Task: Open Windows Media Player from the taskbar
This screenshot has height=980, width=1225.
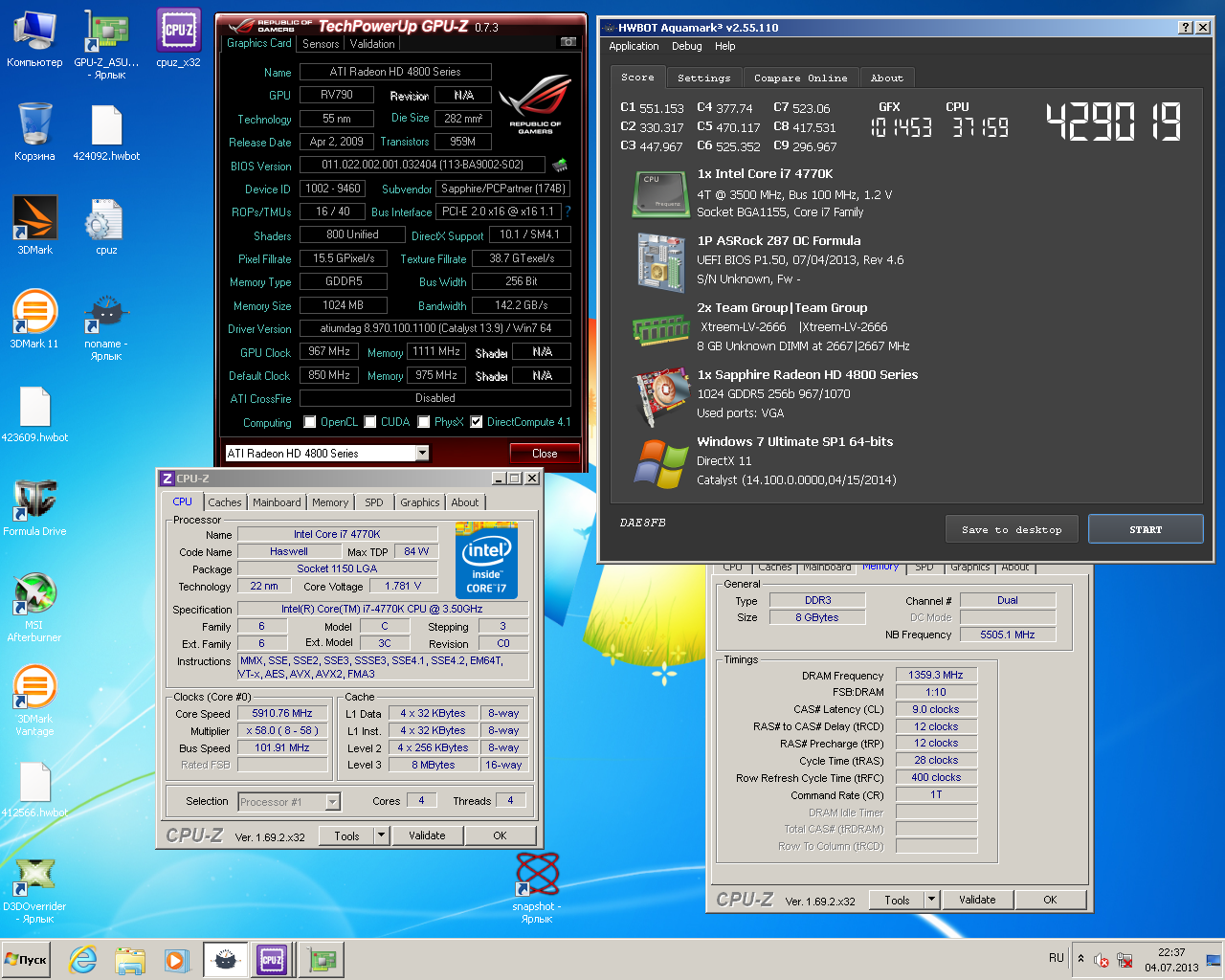Action: (x=176, y=960)
